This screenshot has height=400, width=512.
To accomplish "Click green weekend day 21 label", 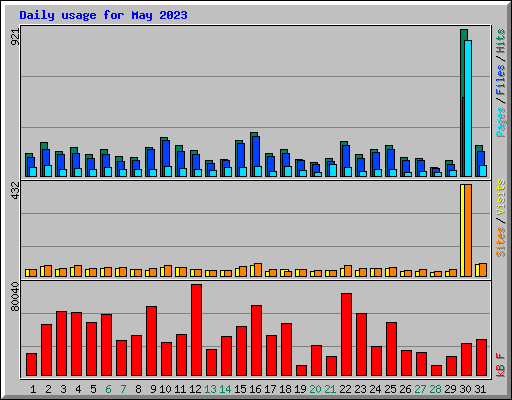I will tap(330, 389).
